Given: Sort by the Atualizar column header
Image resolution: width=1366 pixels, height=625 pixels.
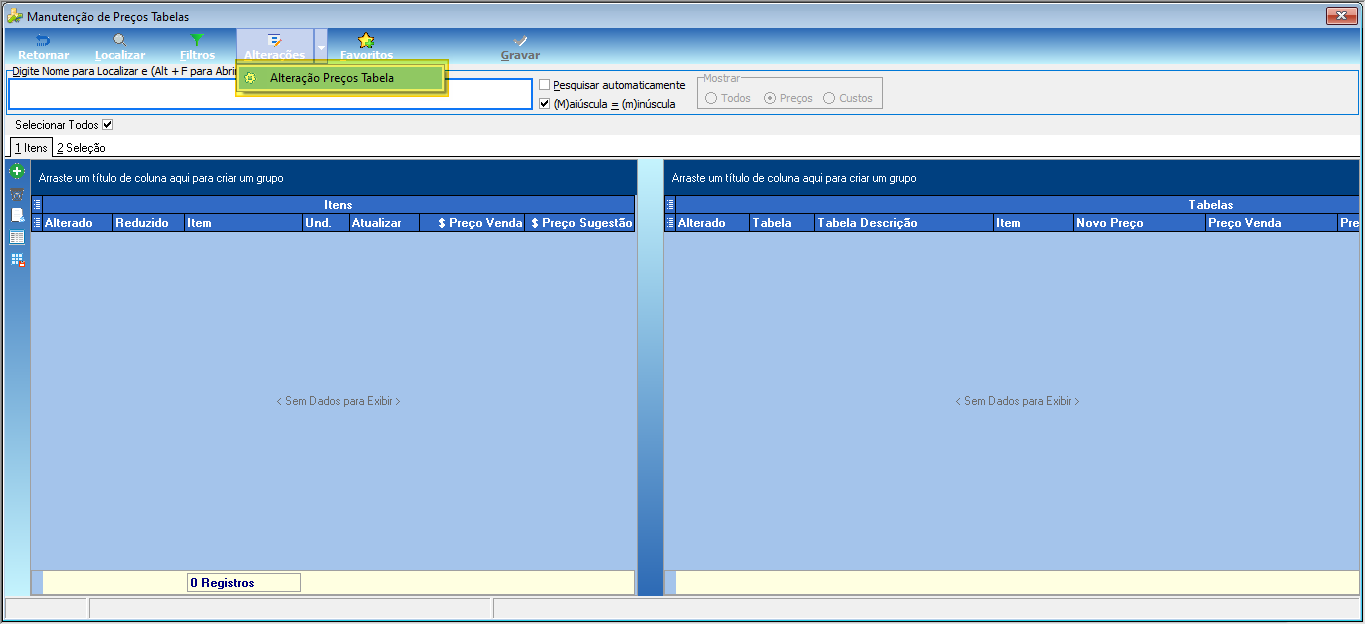Looking at the screenshot, I should (x=384, y=223).
